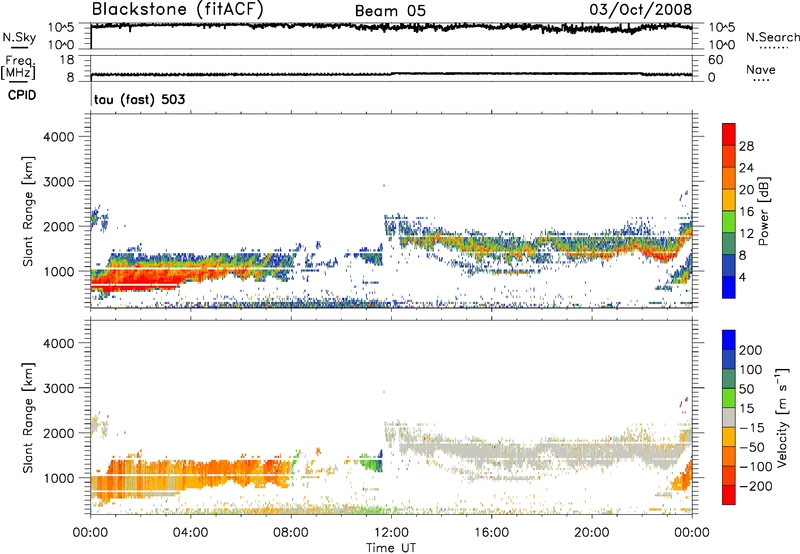This screenshot has width=800, height=554.
Task: Click the "18" frequency axis tick
Action: coord(67,60)
